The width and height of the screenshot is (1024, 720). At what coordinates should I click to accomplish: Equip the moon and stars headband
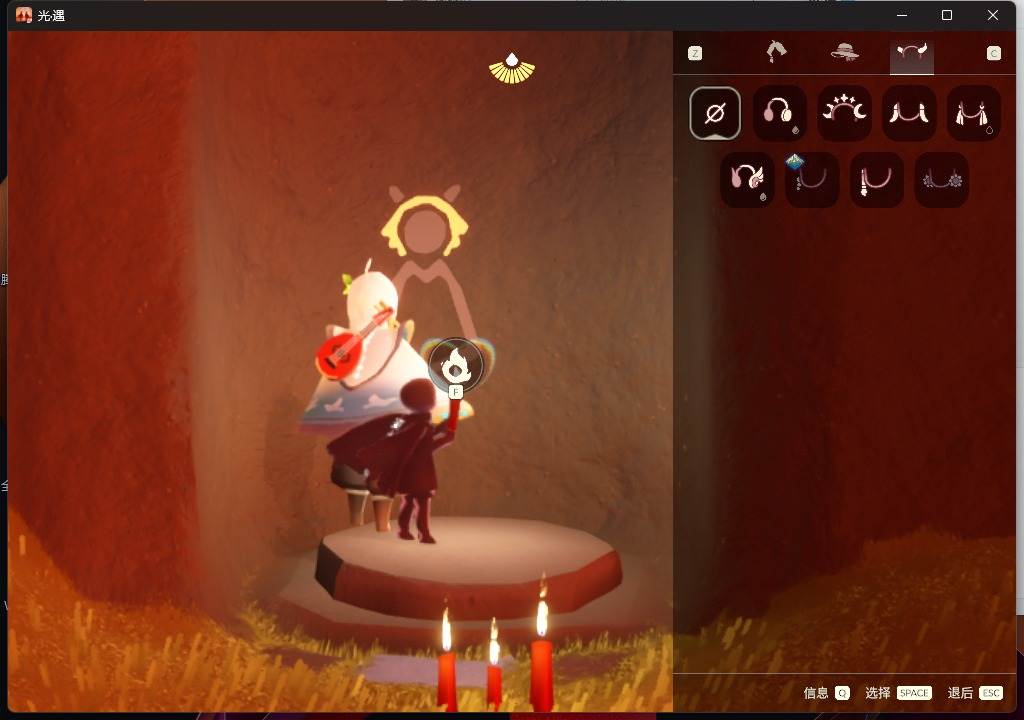point(844,113)
